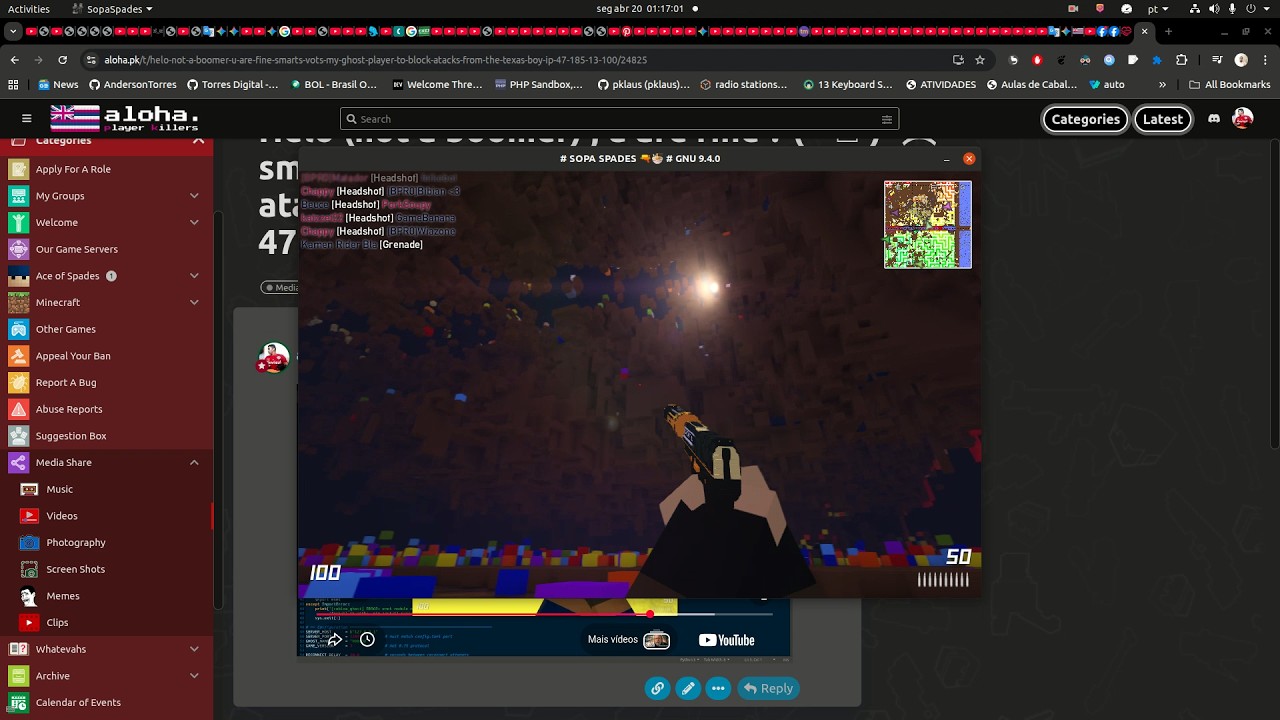Click the Discord icon in the forum header
The image size is (1280, 720).
pyautogui.click(x=1214, y=119)
